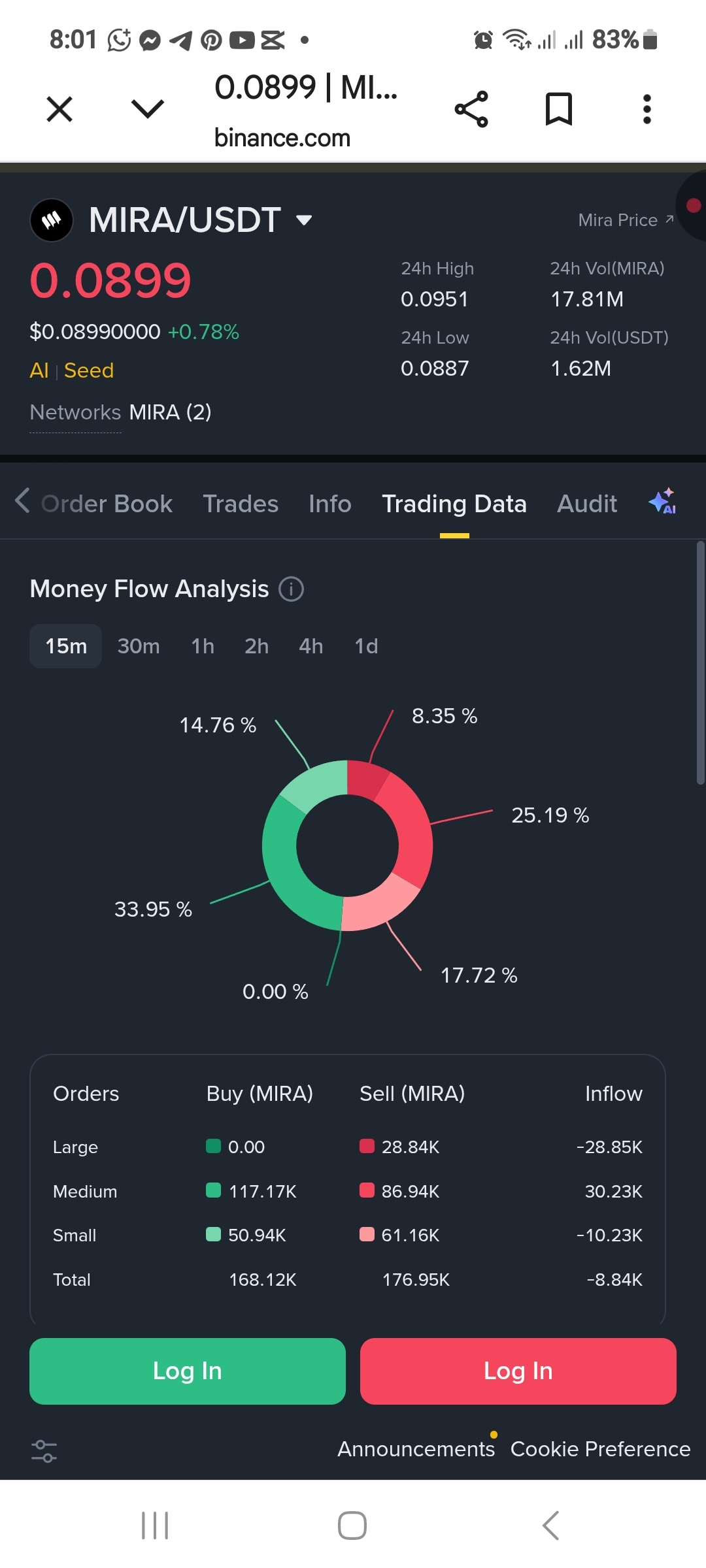This screenshot has height=1568, width=706.
Task: Open the three-dot browser menu
Action: pos(647,109)
